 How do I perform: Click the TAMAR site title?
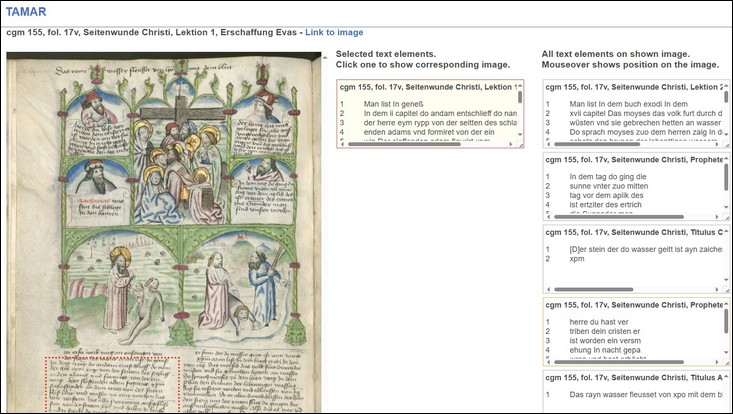tap(25, 12)
